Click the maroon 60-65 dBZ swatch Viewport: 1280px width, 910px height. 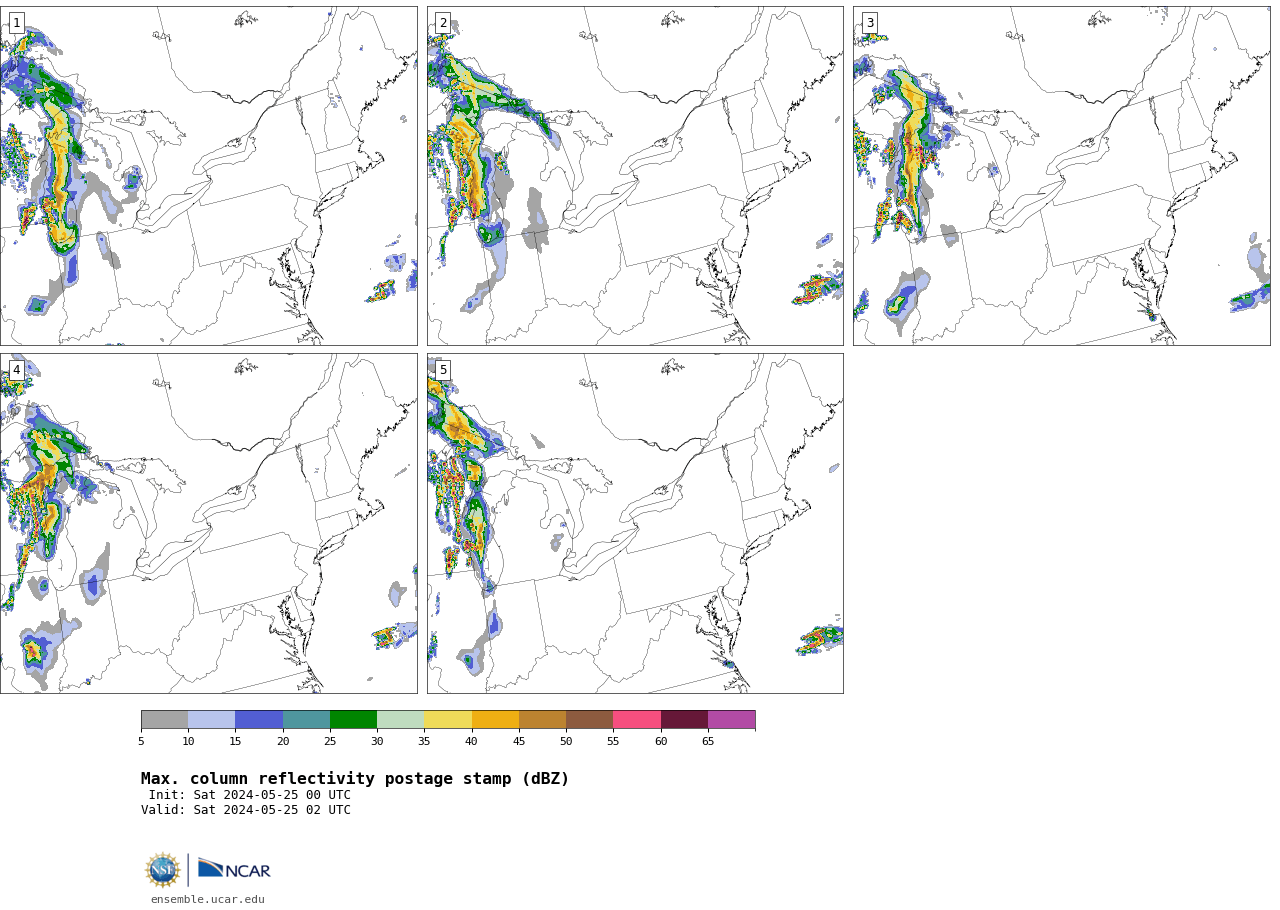(x=684, y=720)
